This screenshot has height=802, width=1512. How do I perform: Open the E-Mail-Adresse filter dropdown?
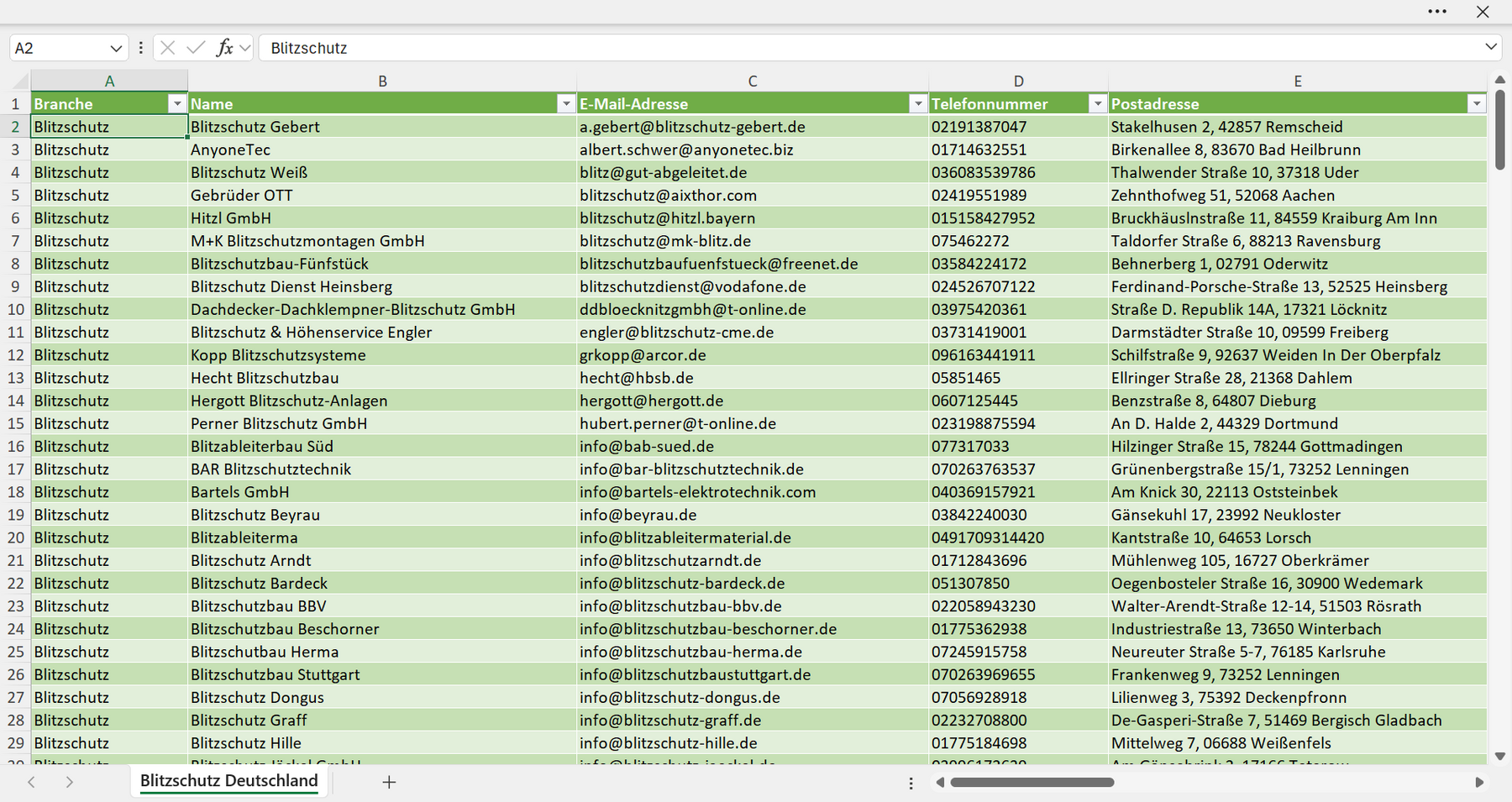click(x=918, y=103)
